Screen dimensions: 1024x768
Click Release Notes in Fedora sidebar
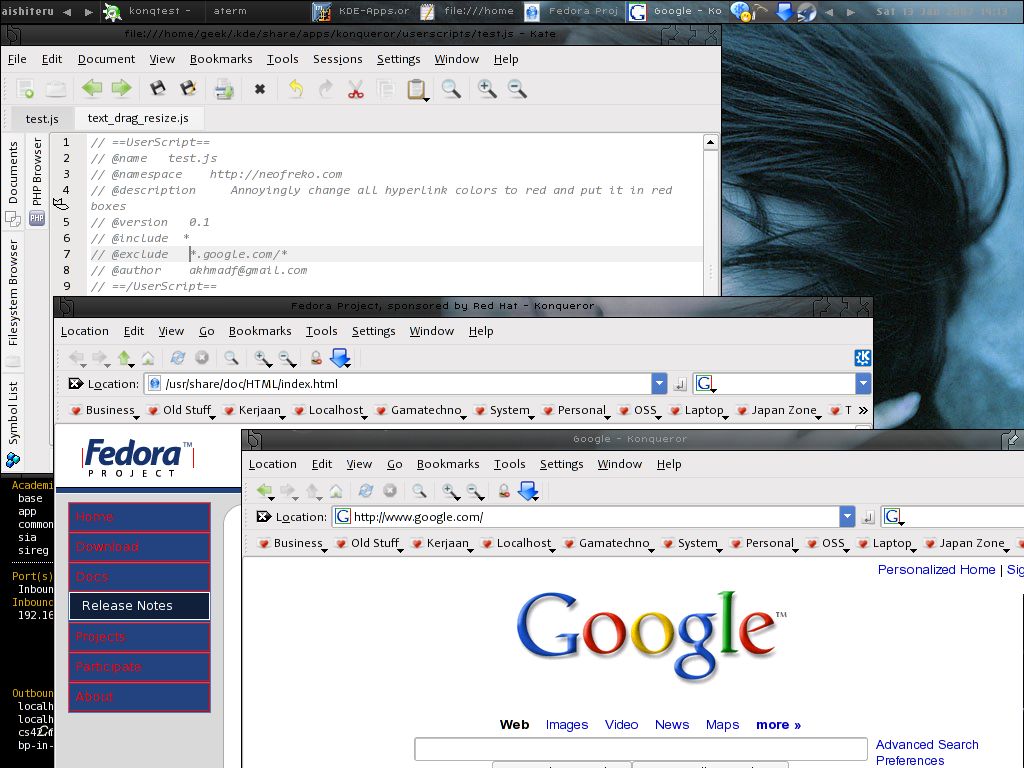[139, 605]
